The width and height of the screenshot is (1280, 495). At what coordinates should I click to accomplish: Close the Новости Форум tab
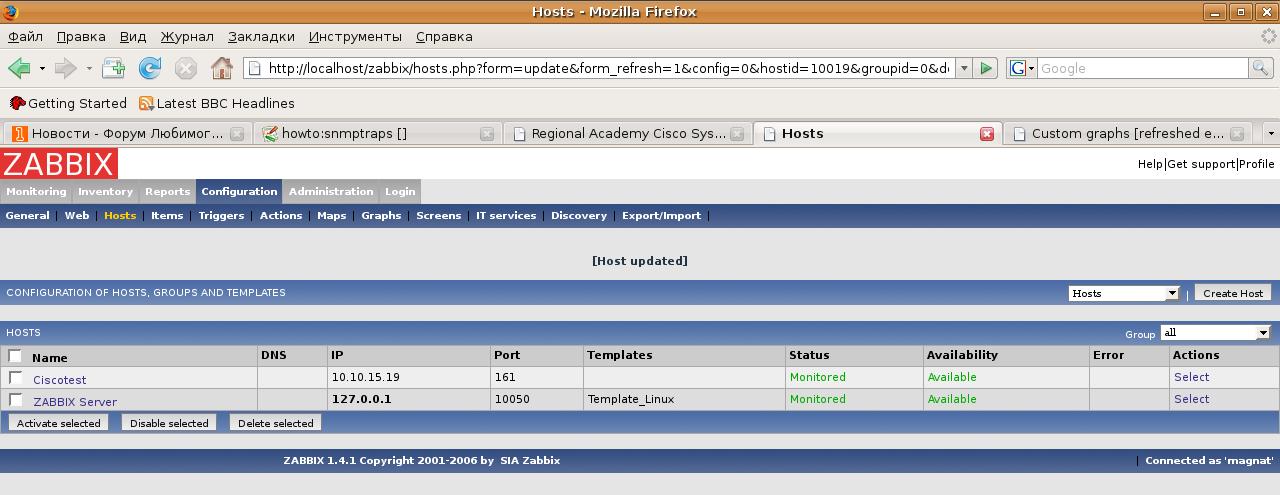pyautogui.click(x=237, y=134)
